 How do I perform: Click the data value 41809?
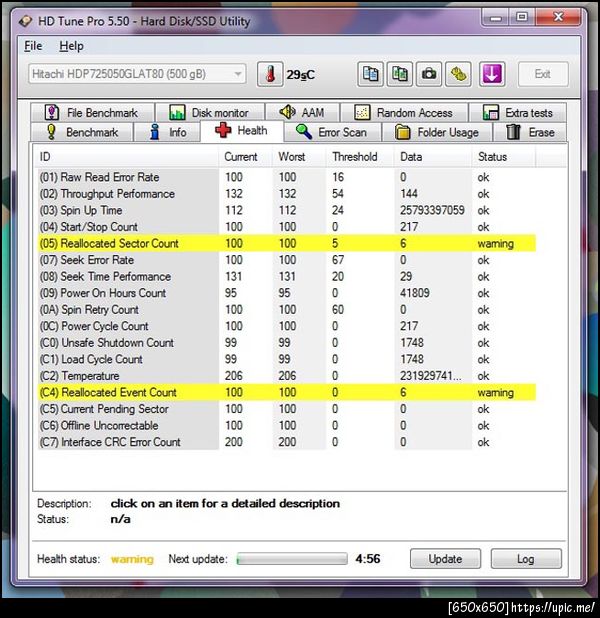click(x=415, y=293)
